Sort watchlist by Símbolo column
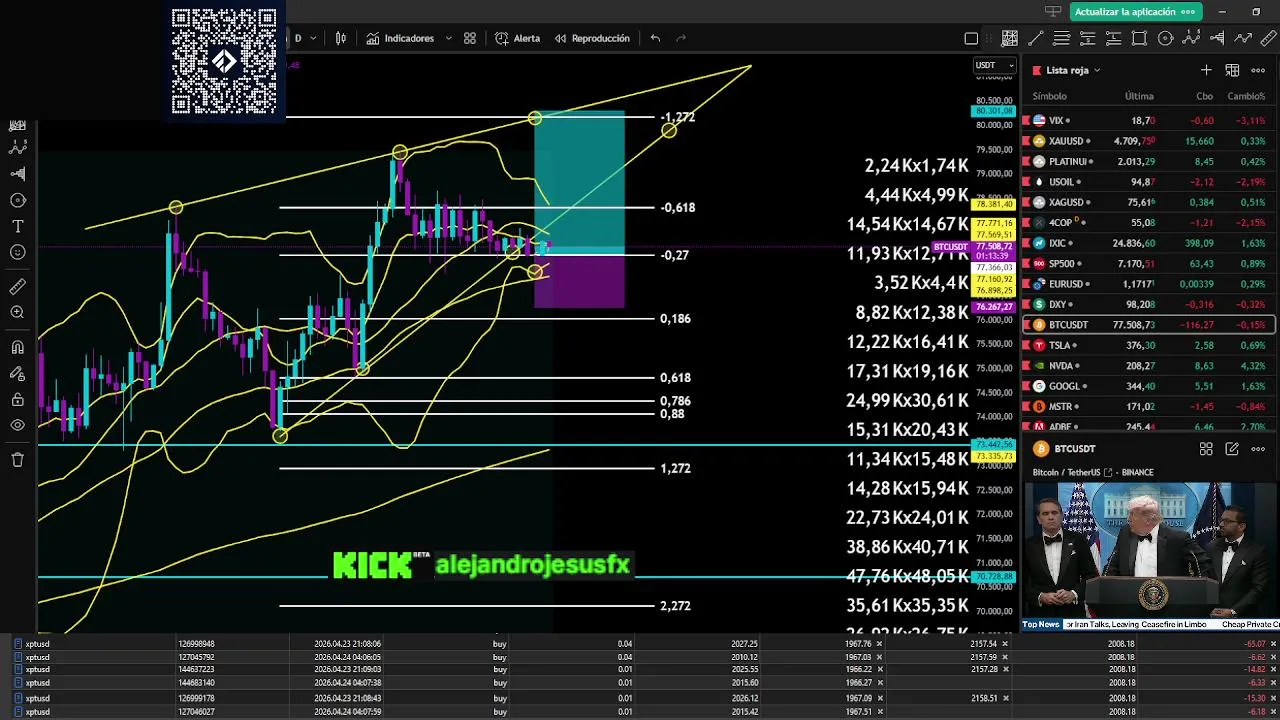The height and width of the screenshot is (720, 1280). [x=1049, y=96]
